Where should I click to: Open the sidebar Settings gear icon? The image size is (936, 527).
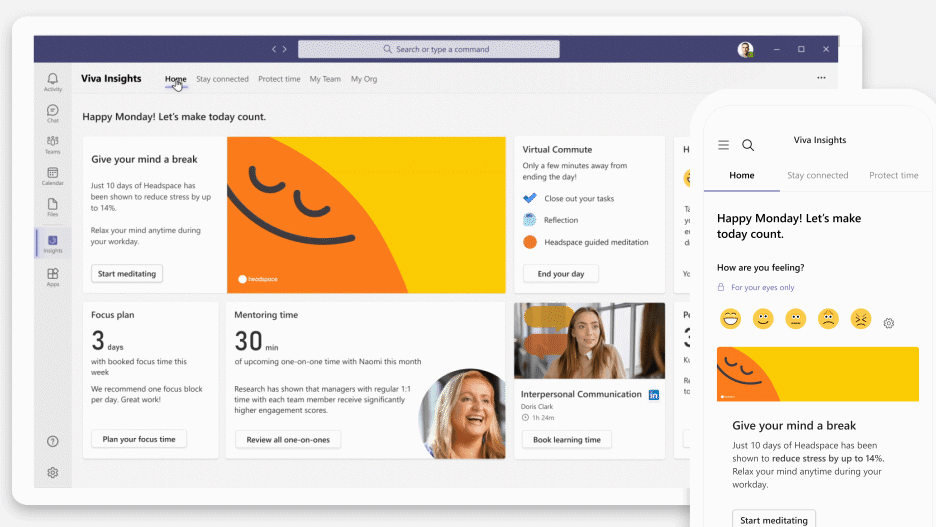(x=53, y=473)
